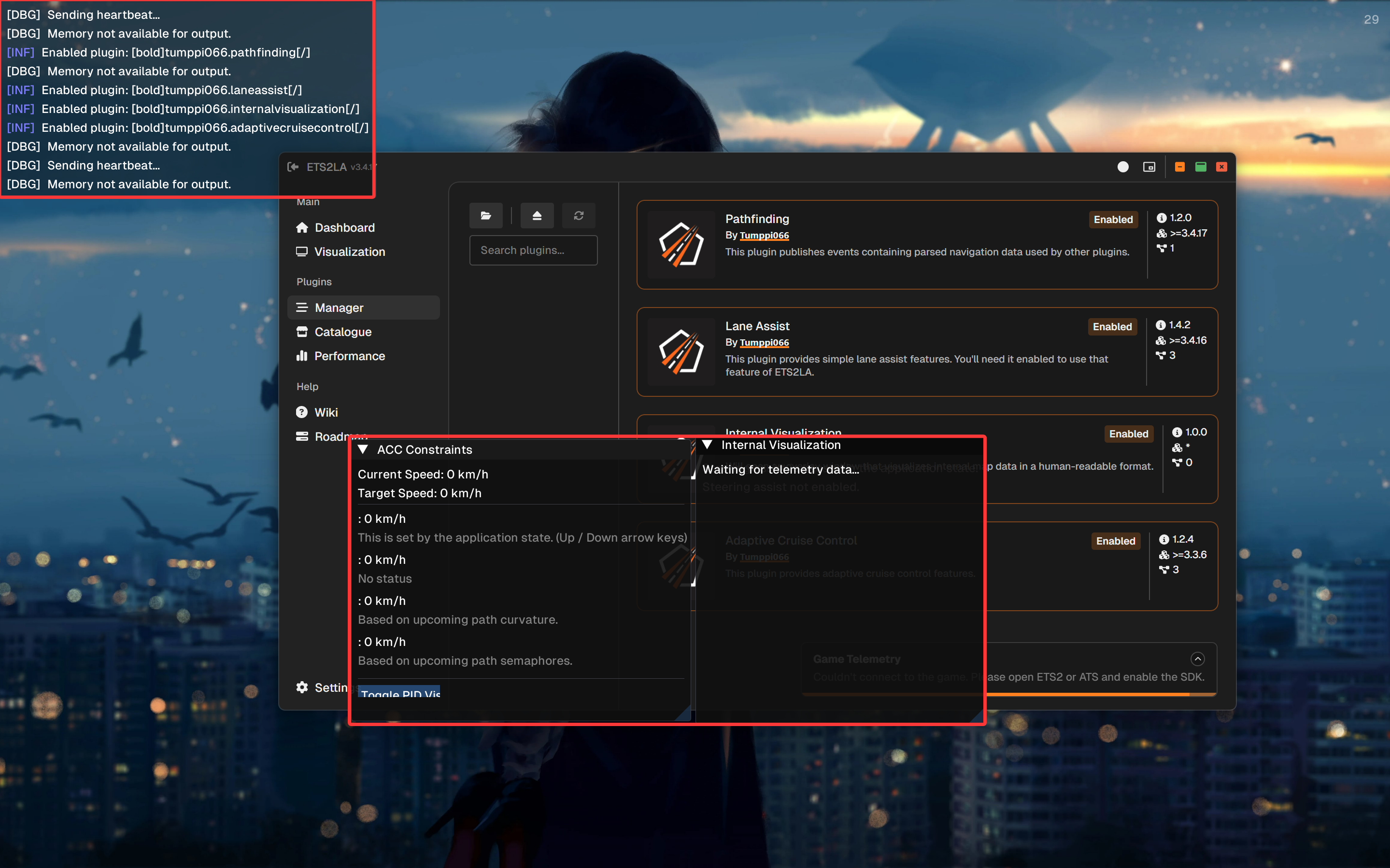This screenshot has height=868, width=1390.
Task: Click the Help section heading in the sidebar
Action: tap(307, 386)
